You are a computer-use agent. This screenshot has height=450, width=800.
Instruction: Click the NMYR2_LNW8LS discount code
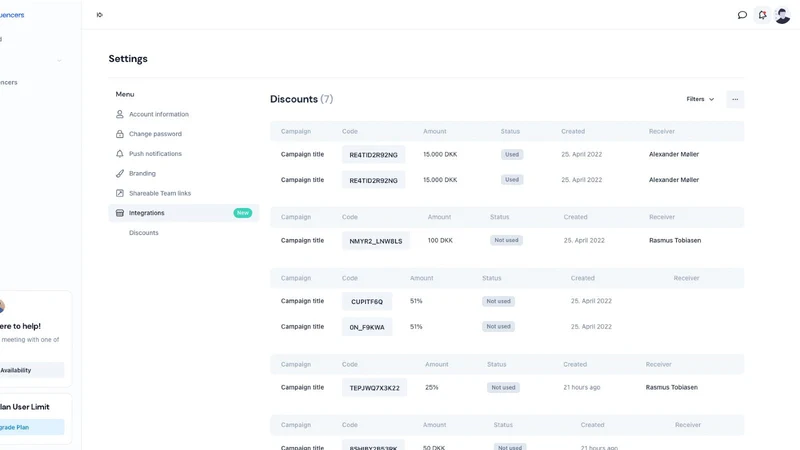click(376, 241)
